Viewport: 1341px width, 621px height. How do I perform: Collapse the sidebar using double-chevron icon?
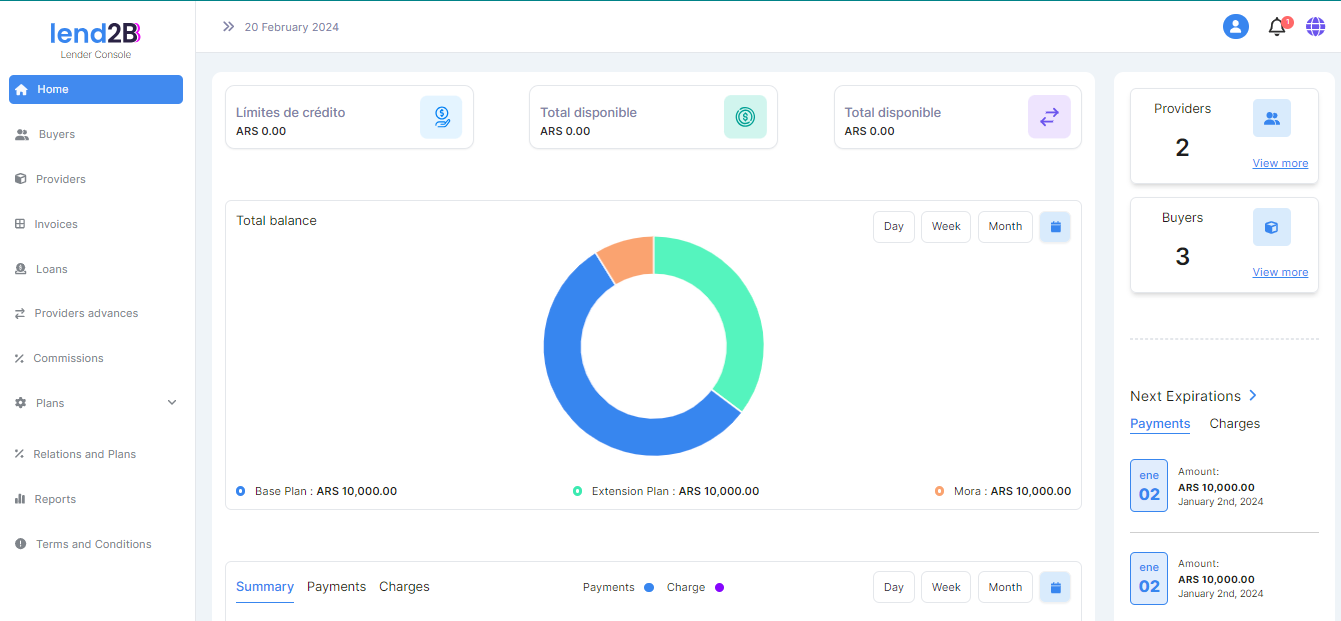229,27
